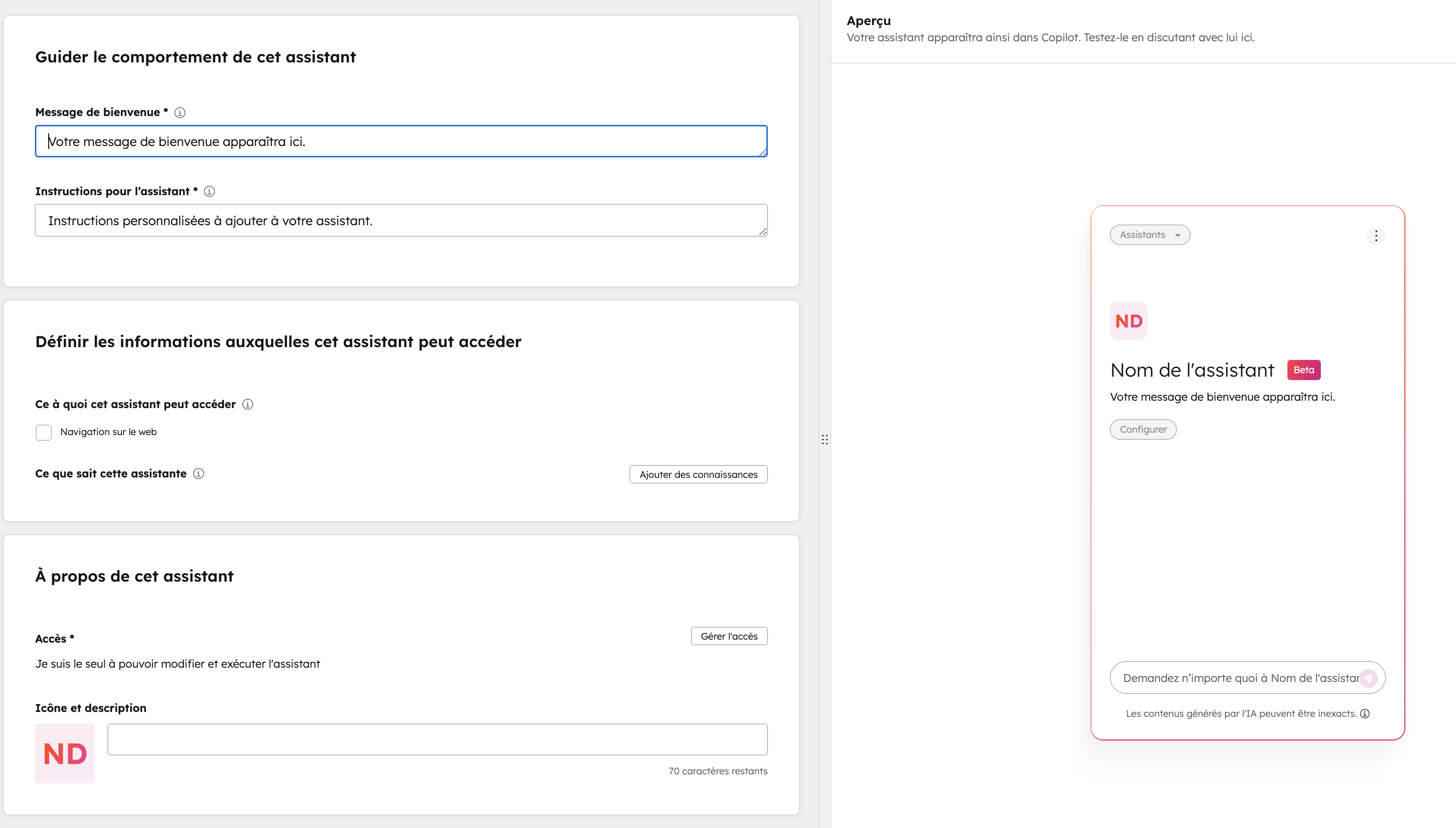This screenshot has width=1456, height=828.
Task: Click the send arrow in preview chat
Action: tap(1369, 678)
